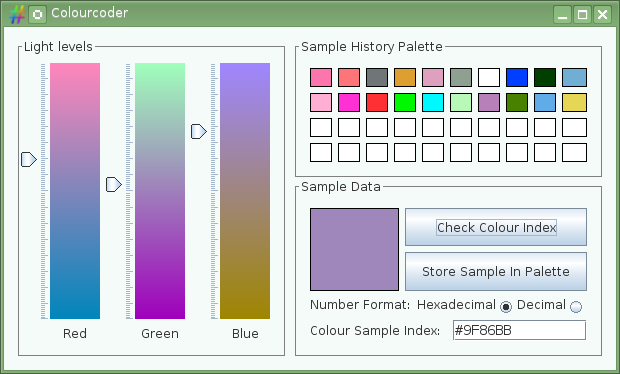Pick the olive green swatch in row two

coord(517,102)
